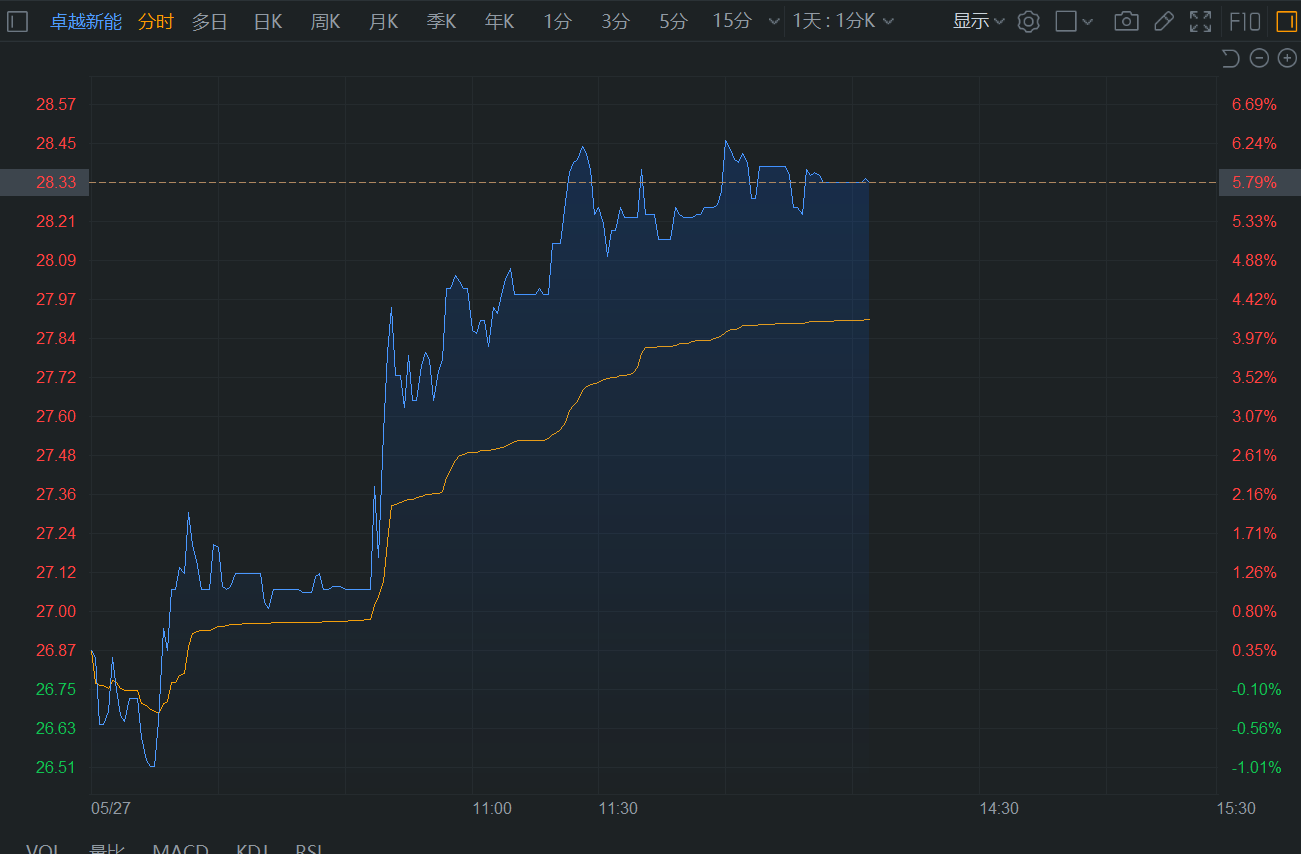
Task: Switch to 年K yearly candlestick
Action: click(x=499, y=21)
